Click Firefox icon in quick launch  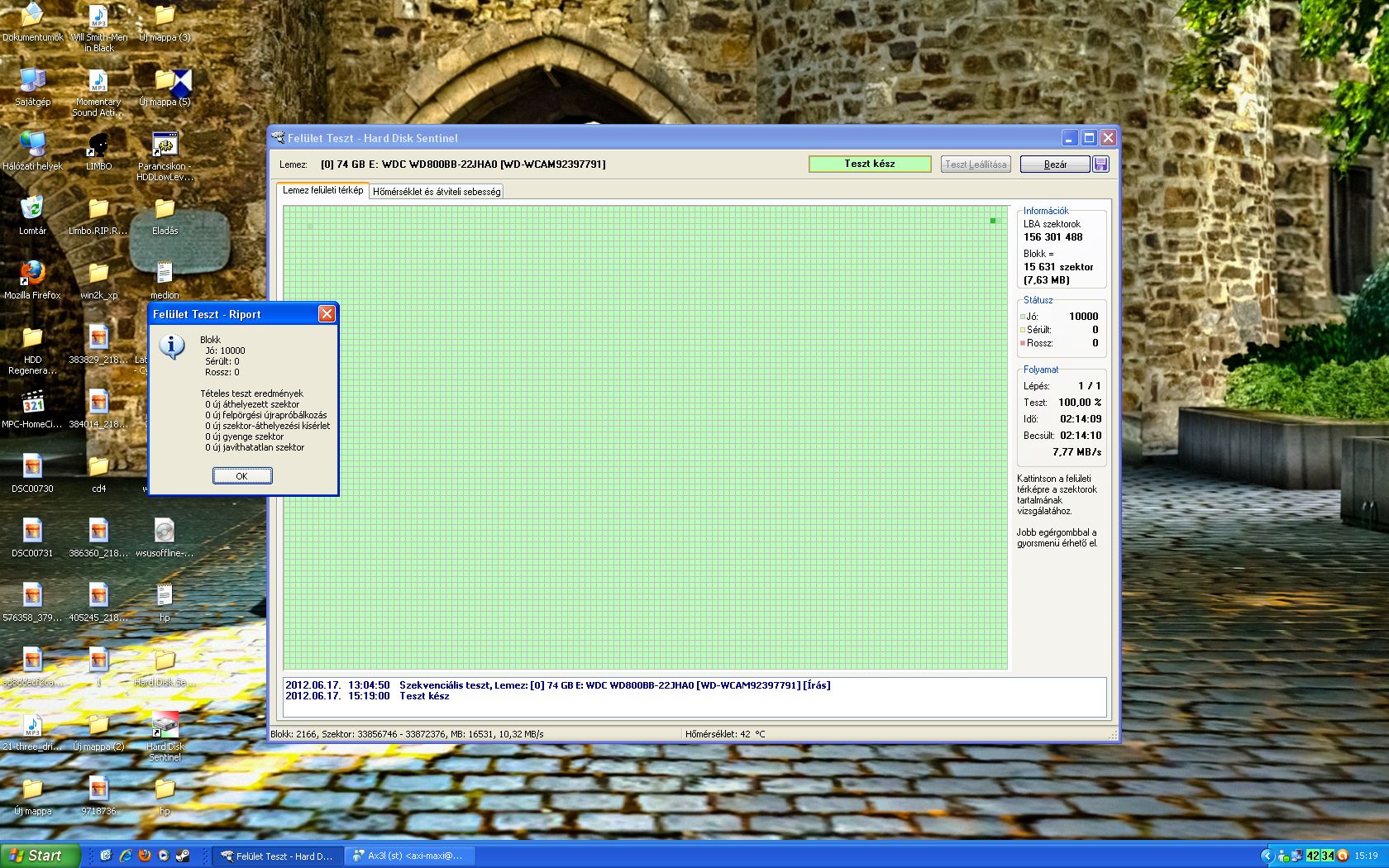coord(145,856)
